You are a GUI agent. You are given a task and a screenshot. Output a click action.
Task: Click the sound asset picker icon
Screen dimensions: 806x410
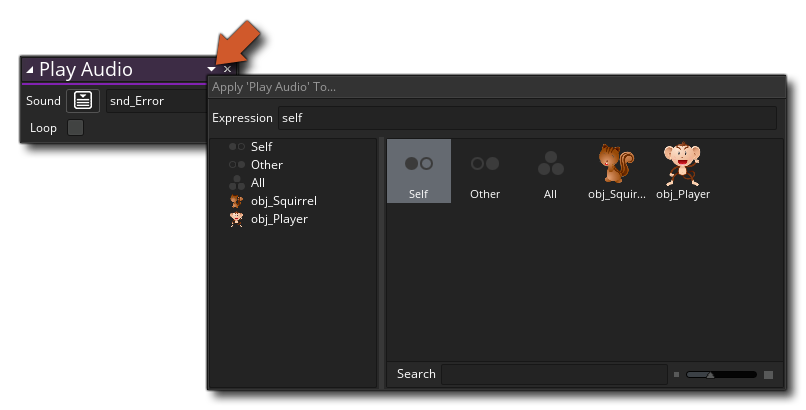[82, 101]
